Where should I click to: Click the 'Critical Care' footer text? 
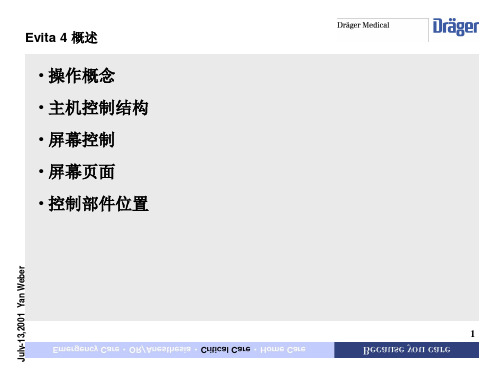(x=225, y=350)
